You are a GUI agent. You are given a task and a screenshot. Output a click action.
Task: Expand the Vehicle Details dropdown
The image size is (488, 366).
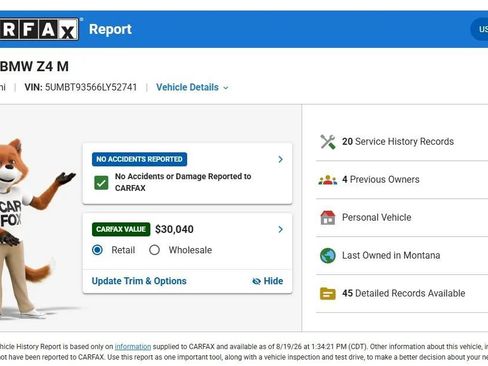(x=192, y=87)
